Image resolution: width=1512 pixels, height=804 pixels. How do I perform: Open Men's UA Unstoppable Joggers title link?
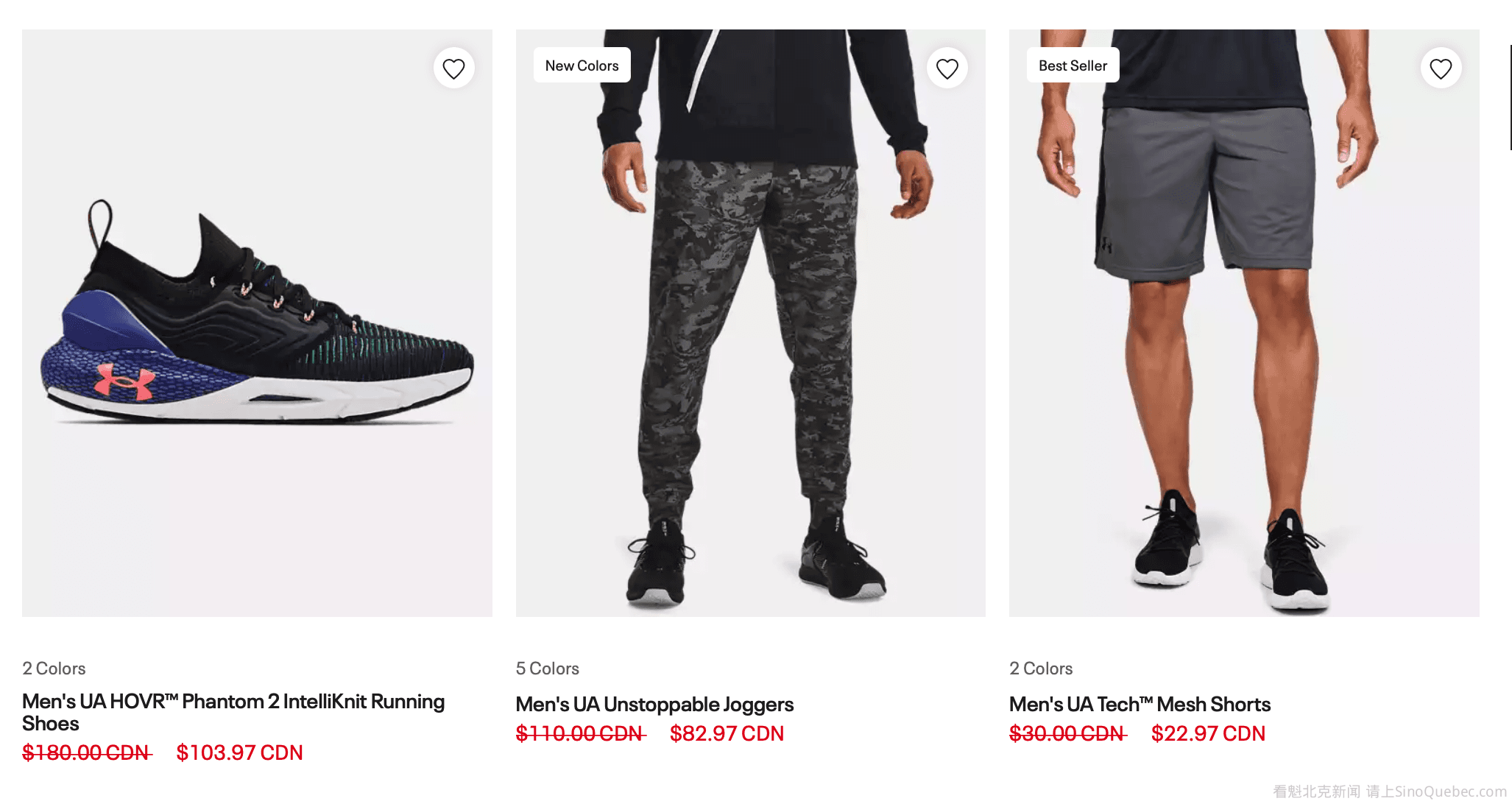coord(654,705)
